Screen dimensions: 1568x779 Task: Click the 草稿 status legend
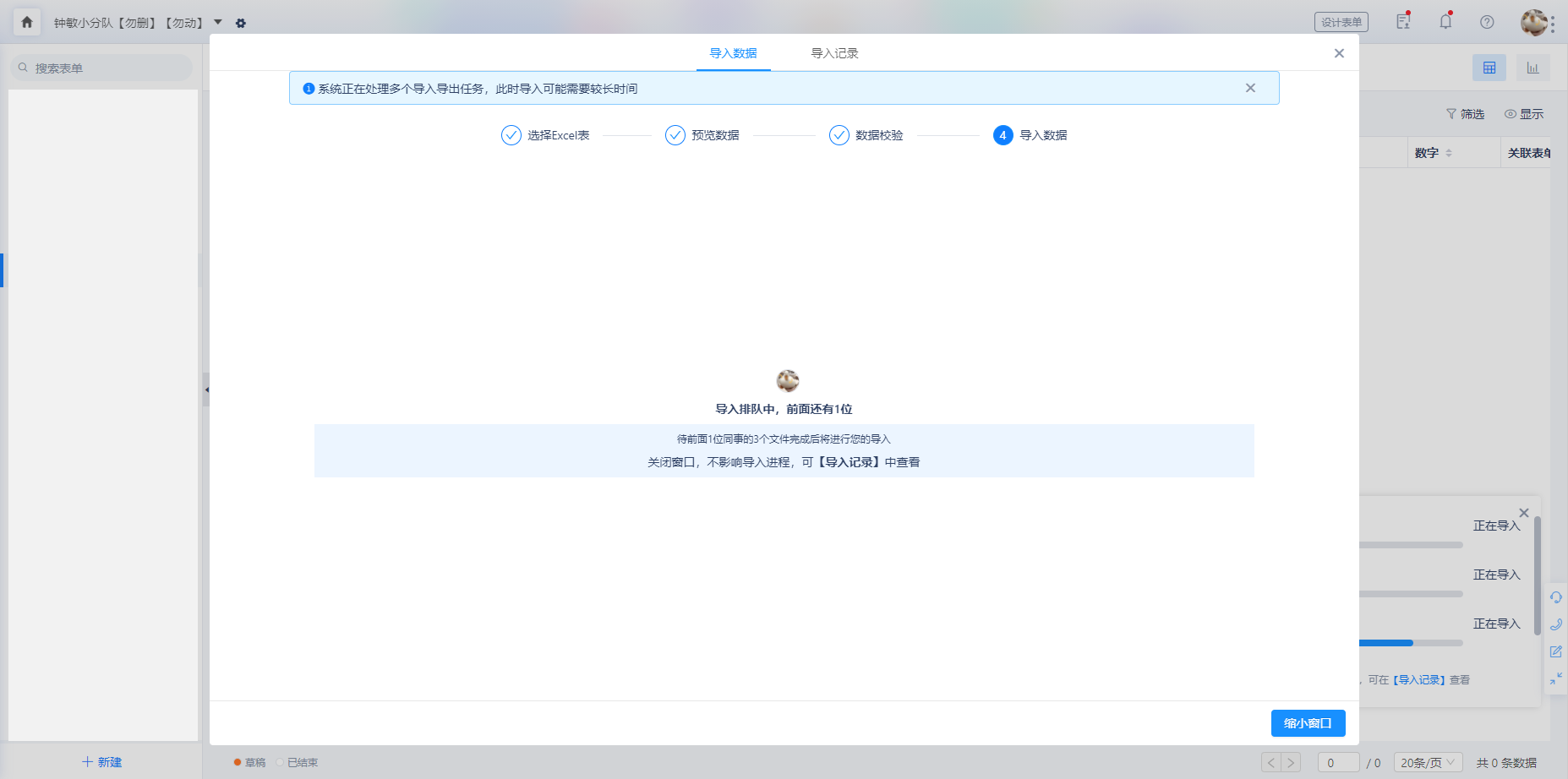pos(250,763)
